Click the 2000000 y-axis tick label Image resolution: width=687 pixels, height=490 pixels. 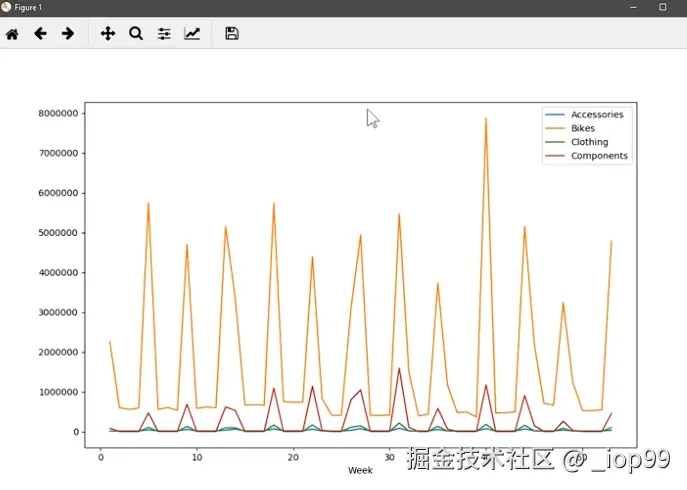[58, 352]
